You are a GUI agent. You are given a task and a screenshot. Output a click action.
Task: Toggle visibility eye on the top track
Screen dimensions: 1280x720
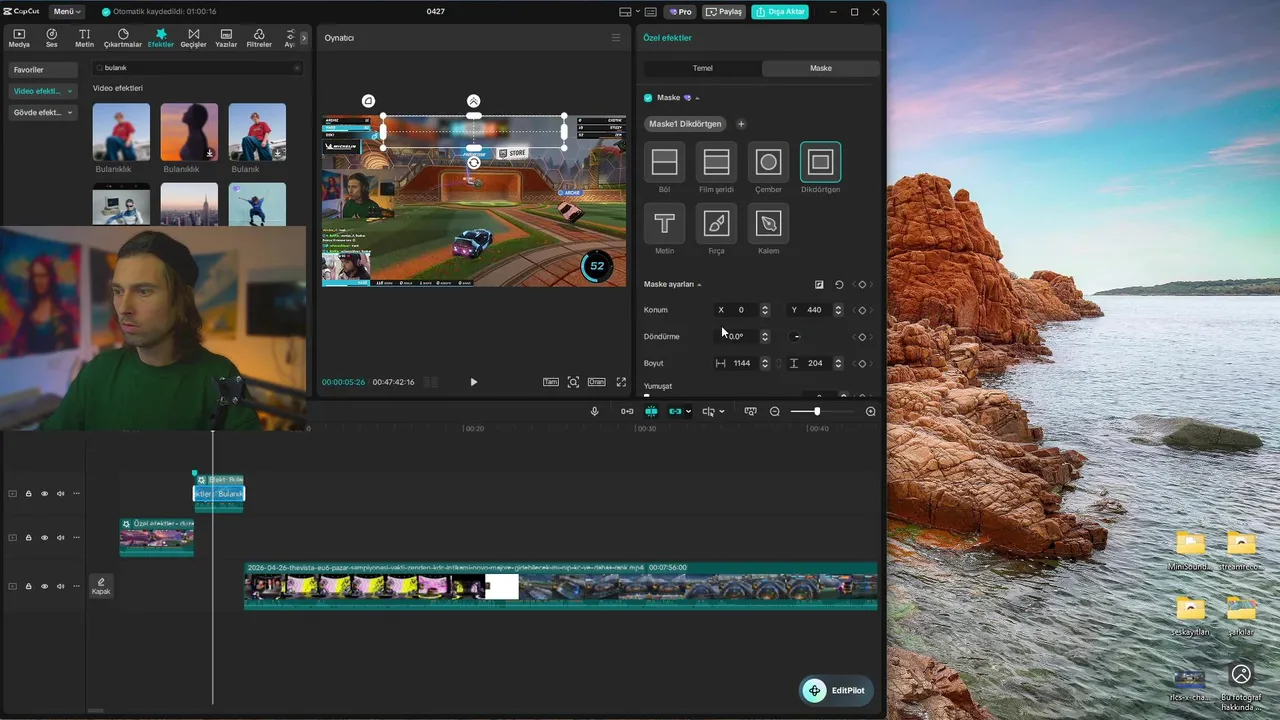[44, 493]
